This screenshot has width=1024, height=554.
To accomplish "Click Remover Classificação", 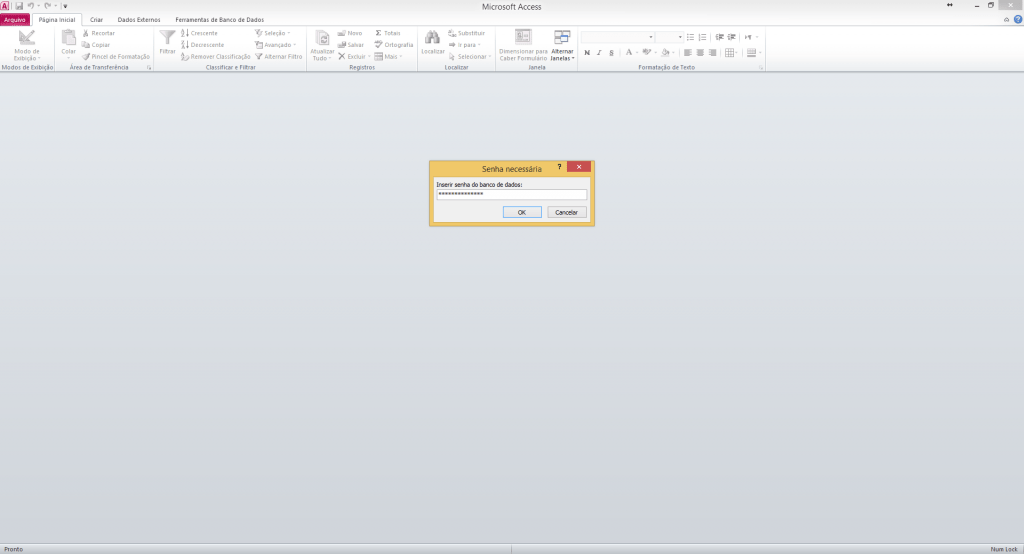I will tap(216, 57).
